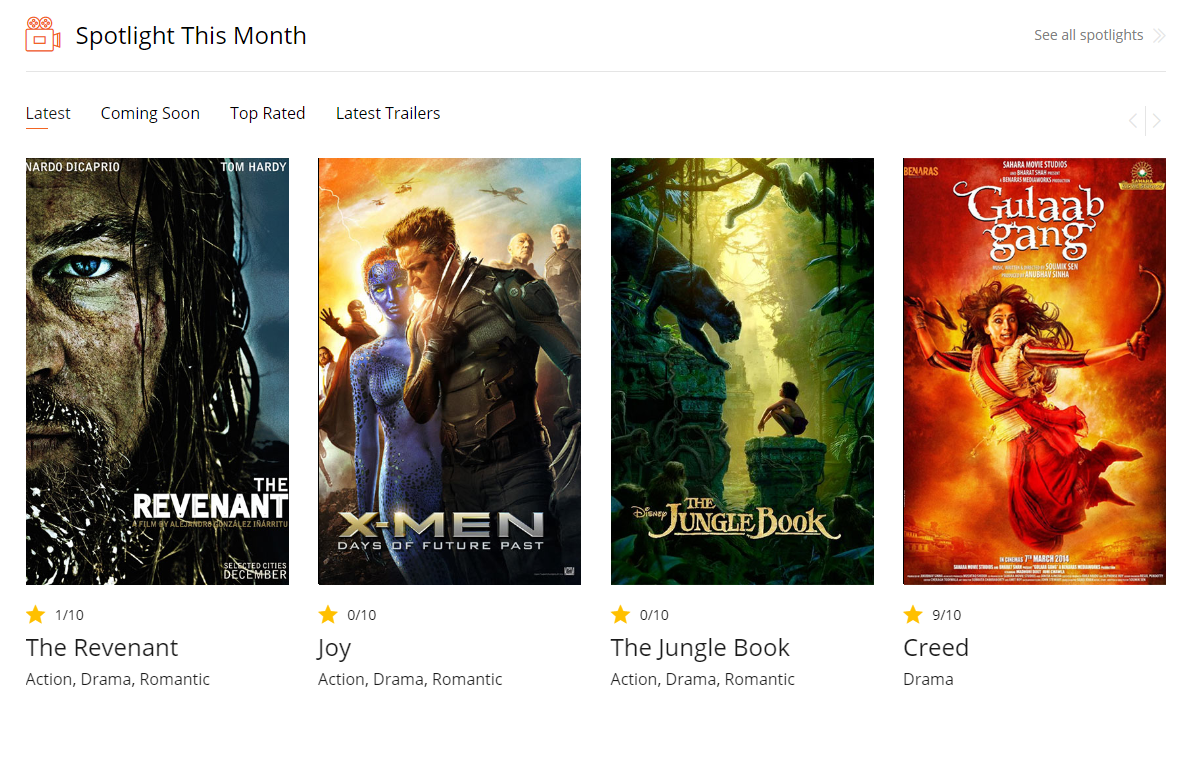Click the star icon for The Jungle Book
The image size is (1194, 765).
(x=621, y=614)
